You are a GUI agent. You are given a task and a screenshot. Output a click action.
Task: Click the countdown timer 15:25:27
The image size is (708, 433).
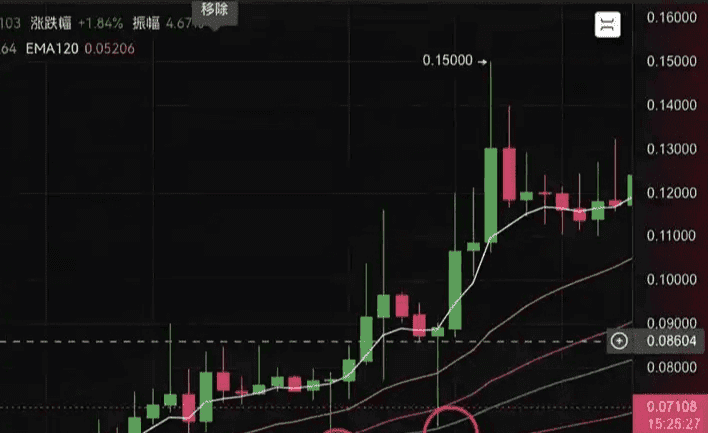point(672,424)
